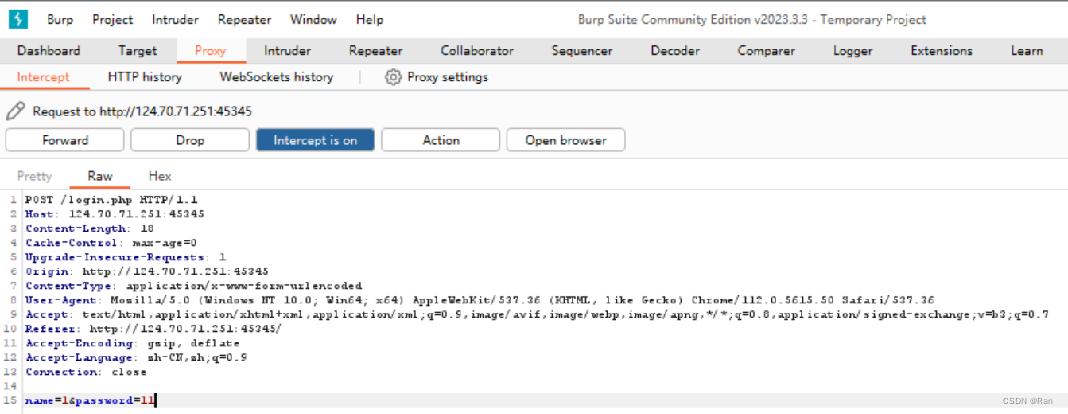Open the Repeater menu in menu bar
This screenshot has height=414, width=1068.
pos(245,20)
